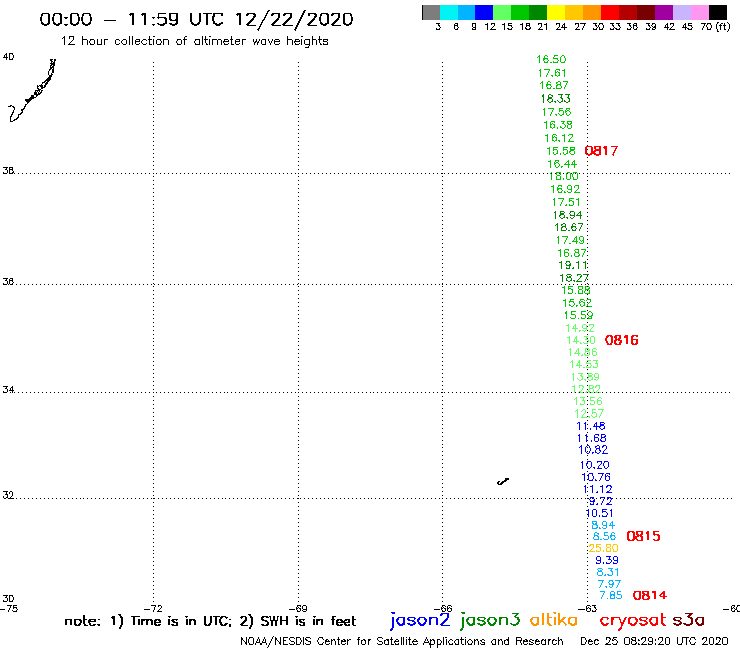Screen dimensions: 740x650
Task: Select the 16.44 wave height value
Action: point(562,164)
